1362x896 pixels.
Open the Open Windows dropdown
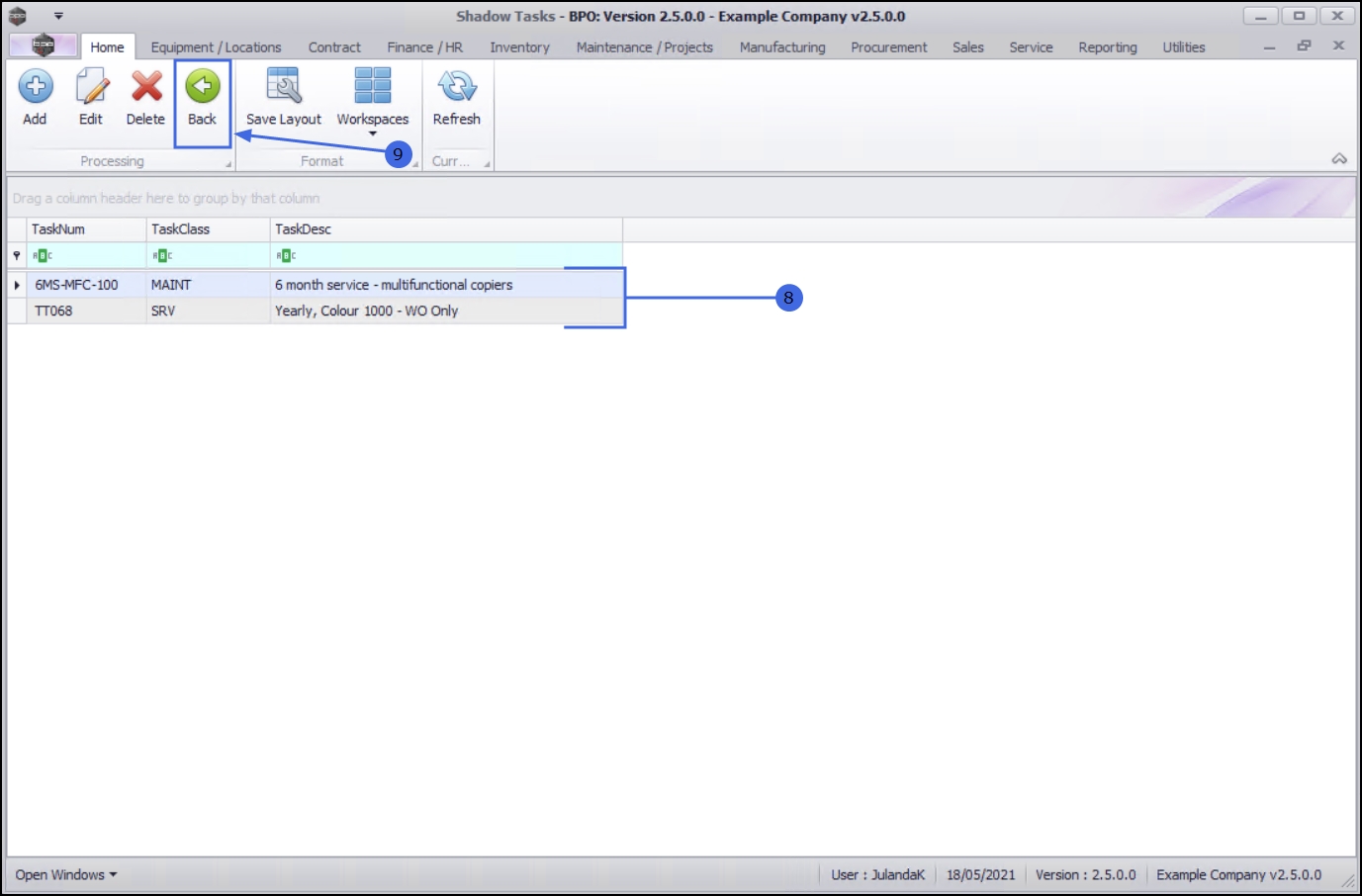[66, 875]
